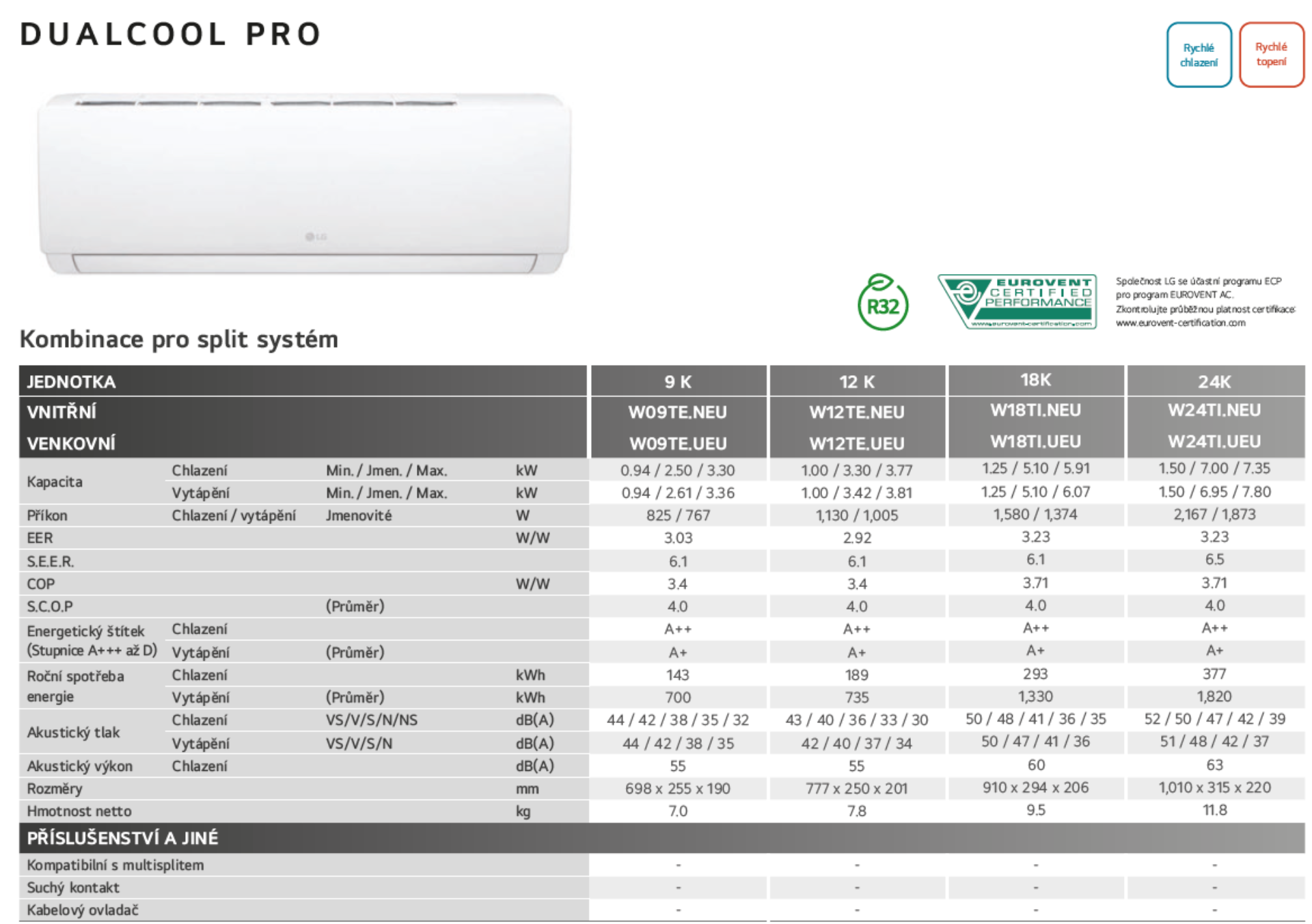
Task: Click the 9 K column header
Action: [678, 382]
